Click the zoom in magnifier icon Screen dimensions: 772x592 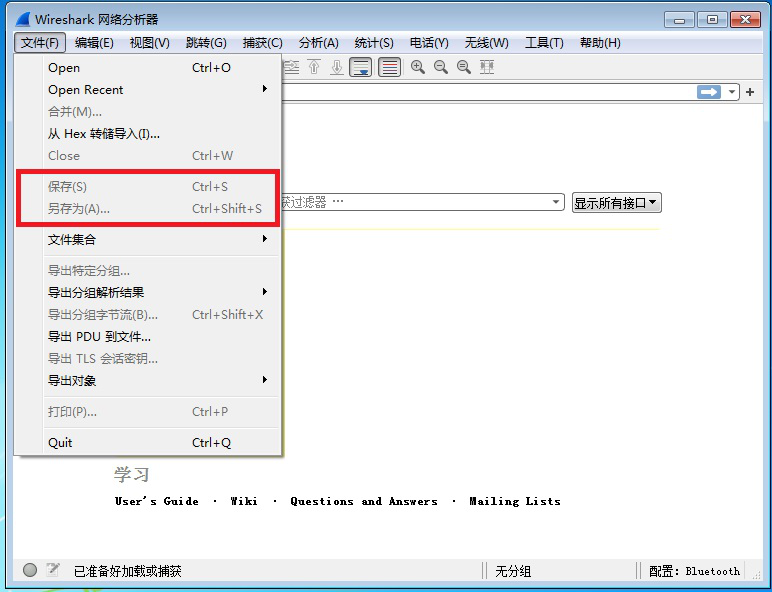[x=418, y=67]
